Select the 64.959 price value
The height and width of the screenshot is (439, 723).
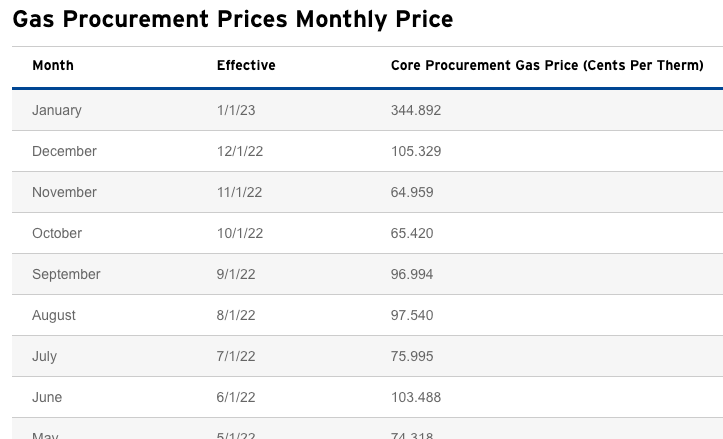[412, 192]
